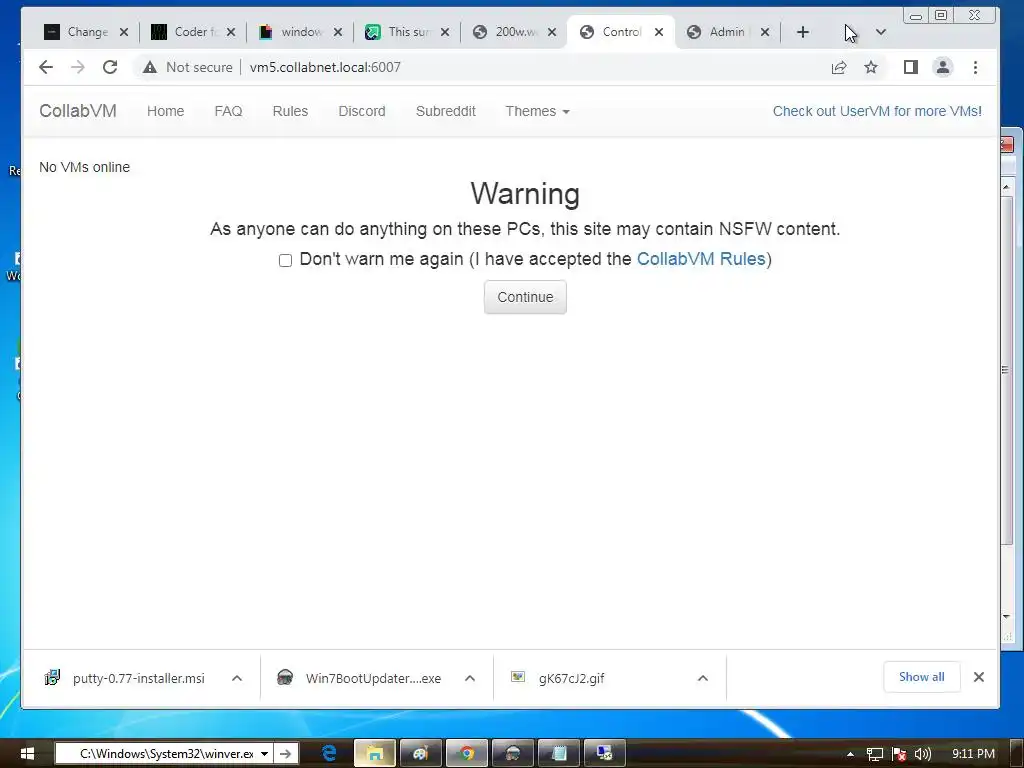Close the window tab
Viewport: 1024px width, 768px height.
click(338, 32)
